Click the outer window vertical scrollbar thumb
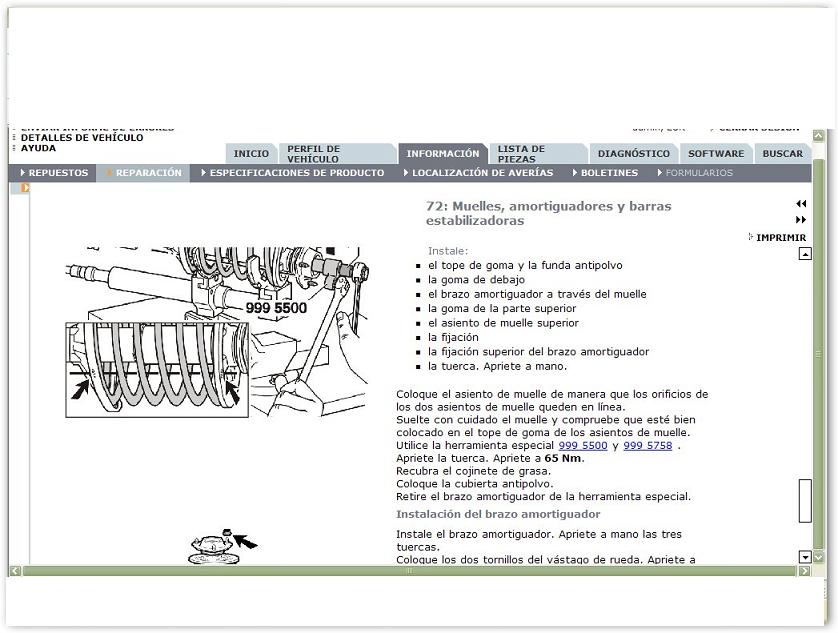 (818, 354)
